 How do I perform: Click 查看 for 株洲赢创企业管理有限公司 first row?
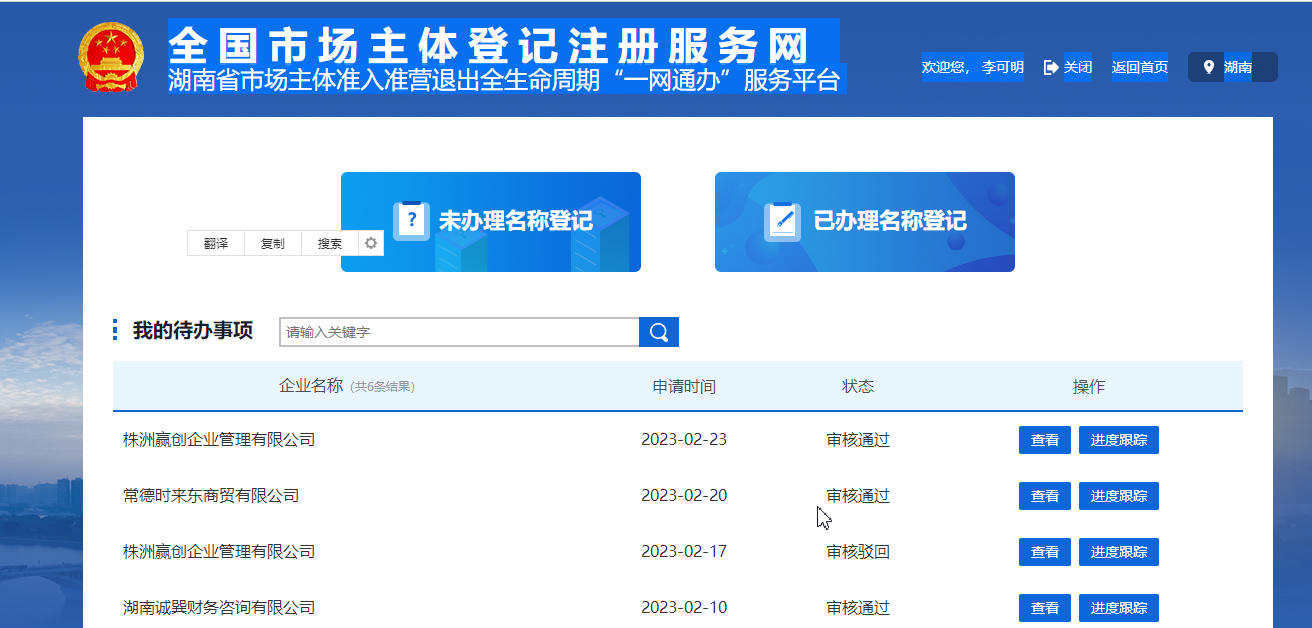(x=1044, y=439)
